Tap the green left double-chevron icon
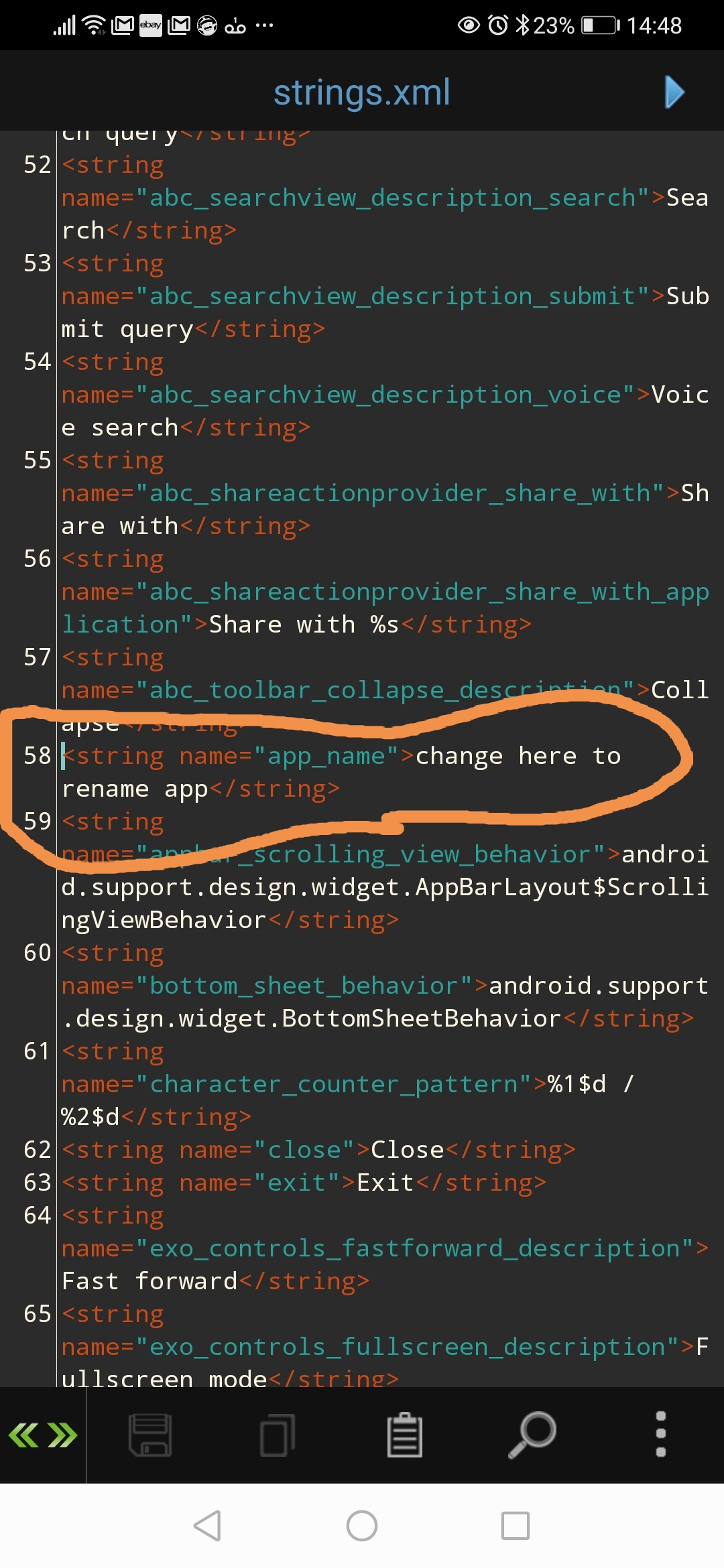The width and height of the screenshot is (724, 1568). 23,1435
